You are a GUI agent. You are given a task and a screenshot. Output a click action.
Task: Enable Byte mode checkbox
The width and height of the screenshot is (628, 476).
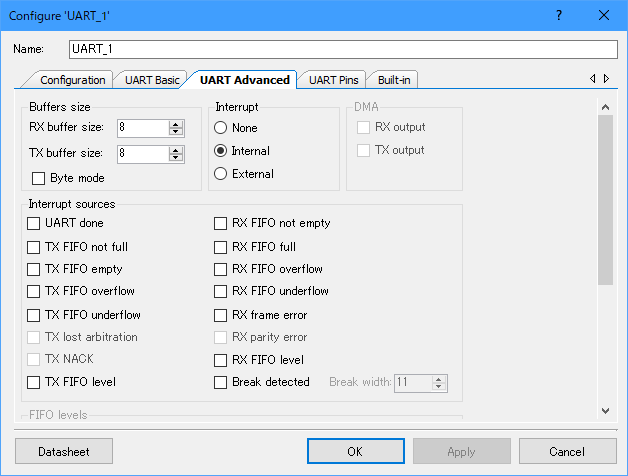(x=39, y=178)
